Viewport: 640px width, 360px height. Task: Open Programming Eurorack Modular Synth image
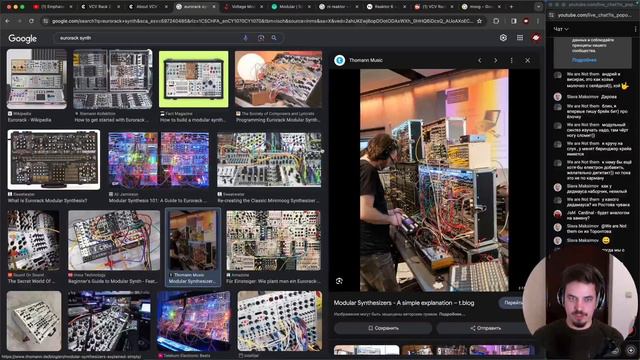pos(278,79)
